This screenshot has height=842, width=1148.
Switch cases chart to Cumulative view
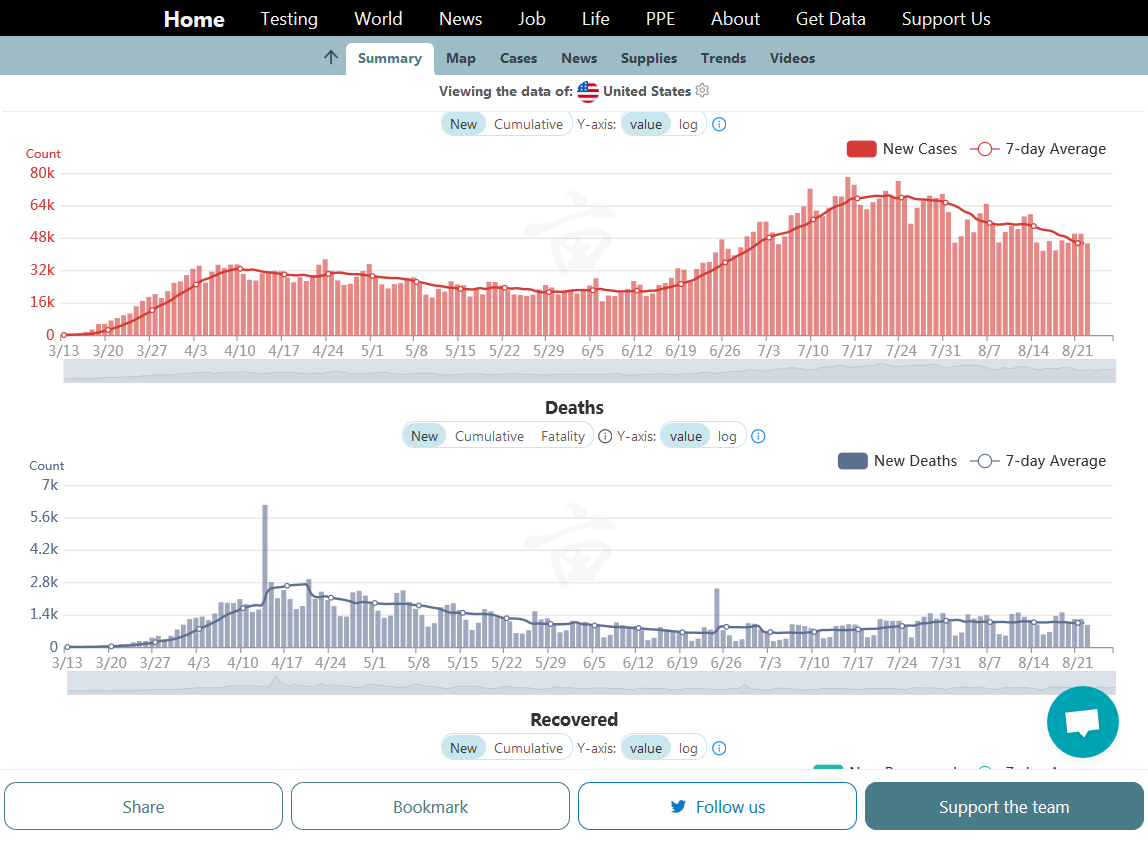528,125
